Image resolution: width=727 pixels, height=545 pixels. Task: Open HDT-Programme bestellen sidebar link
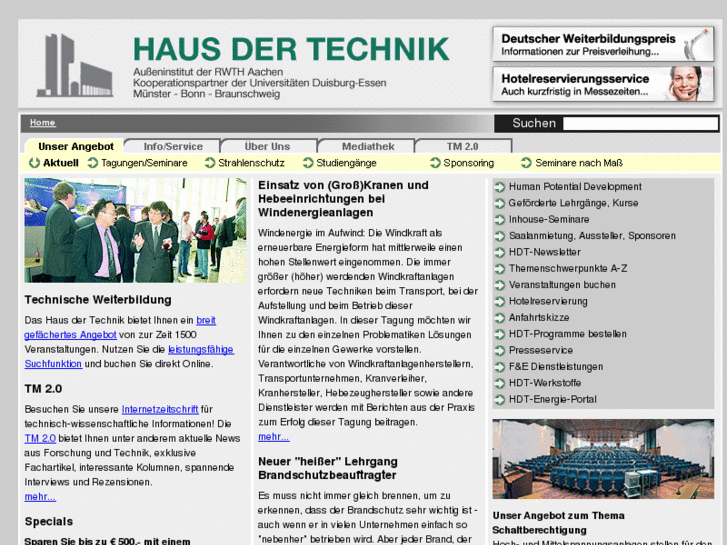pos(568,334)
